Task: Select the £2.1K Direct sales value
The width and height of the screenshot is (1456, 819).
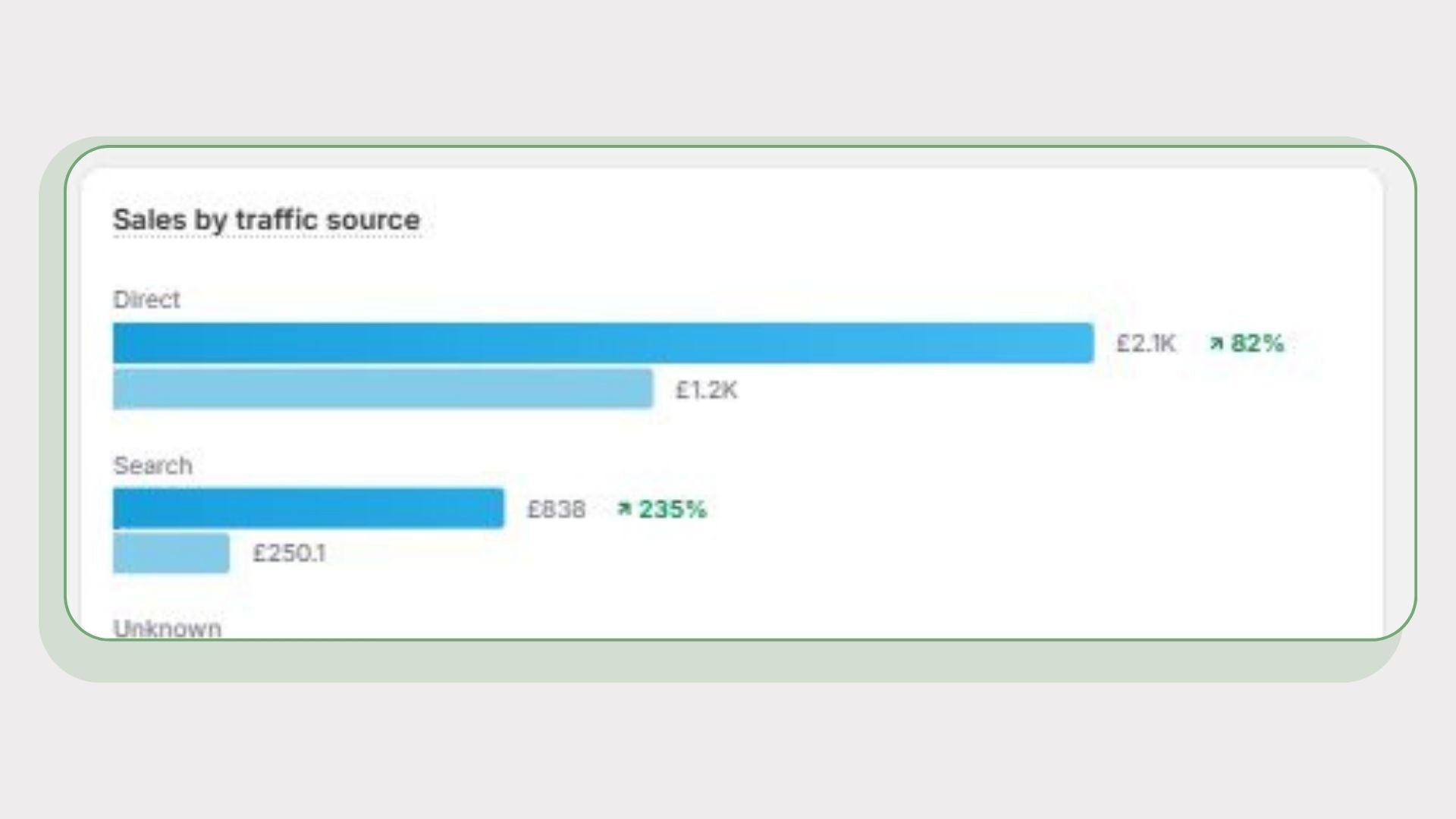Action: (x=1145, y=344)
